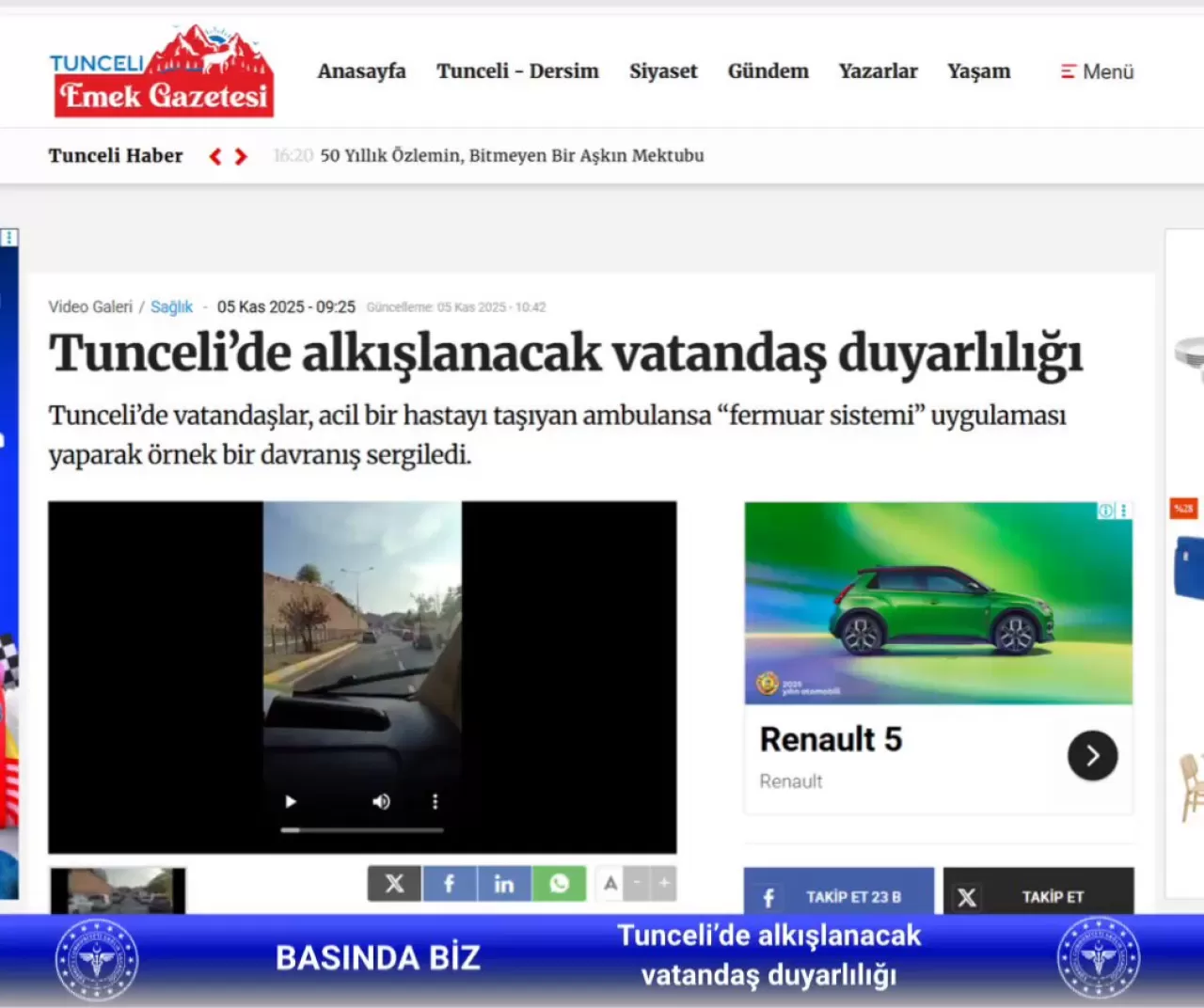Share the article on LinkedIn
This screenshot has width=1204, height=1008.
(x=504, y=883)
